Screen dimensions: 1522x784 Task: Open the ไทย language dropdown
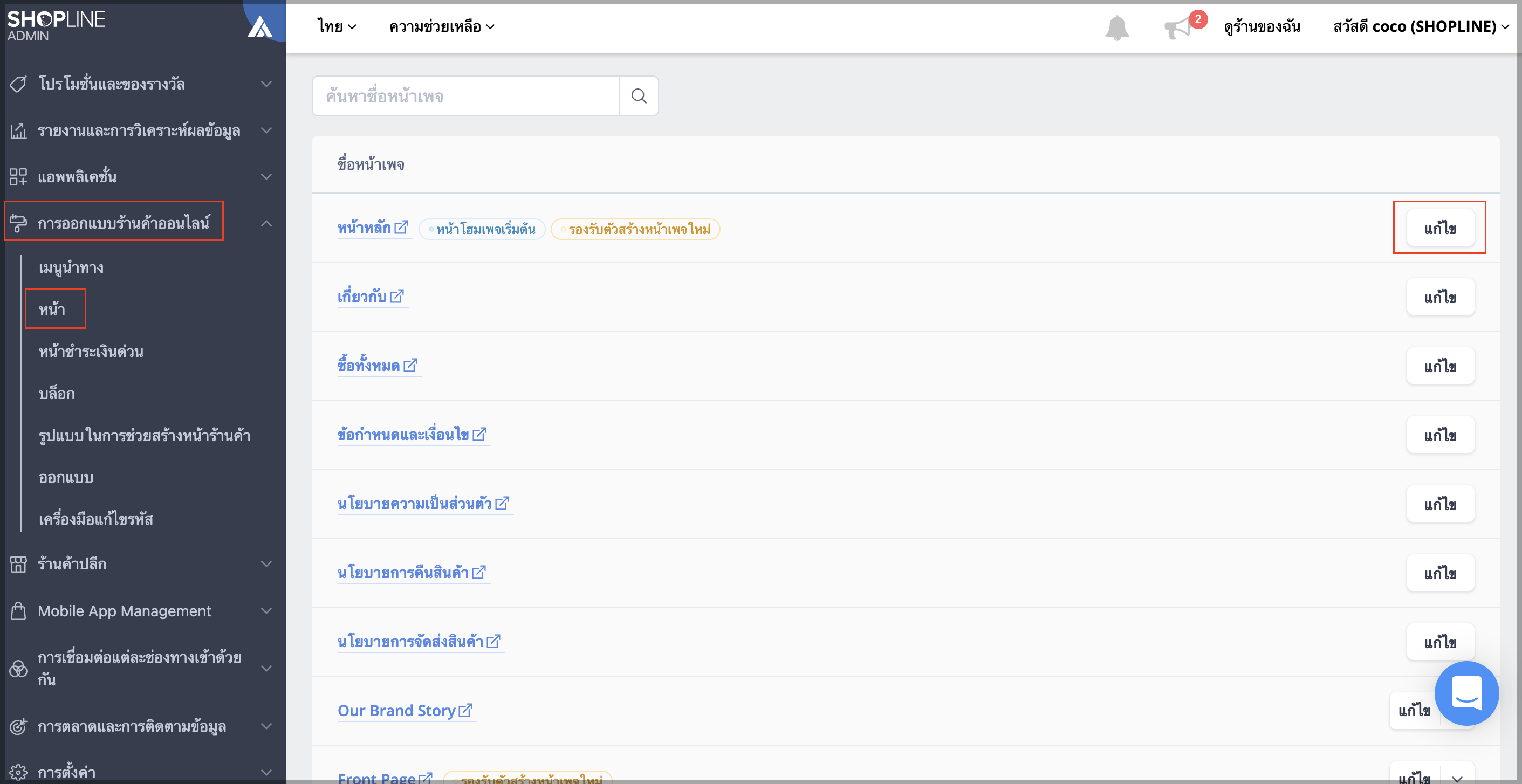[337, 26]
